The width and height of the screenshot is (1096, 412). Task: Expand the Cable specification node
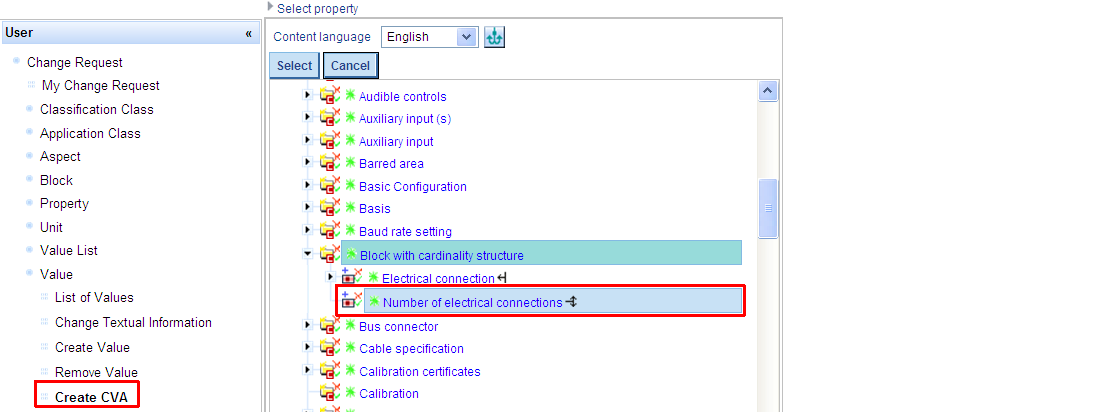tap(308, 349)
